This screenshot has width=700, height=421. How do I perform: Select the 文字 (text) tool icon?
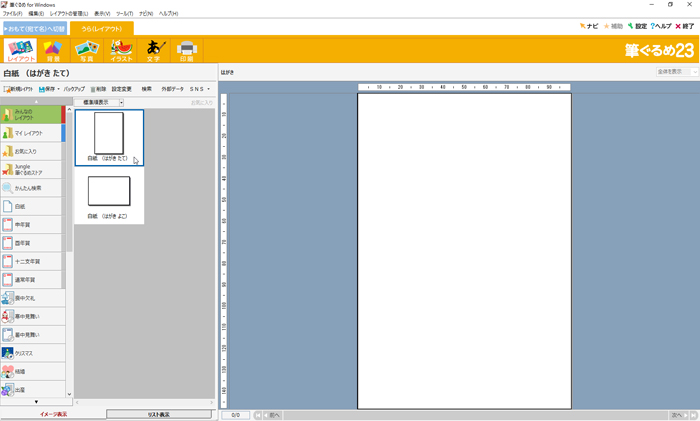pos(153,50)
